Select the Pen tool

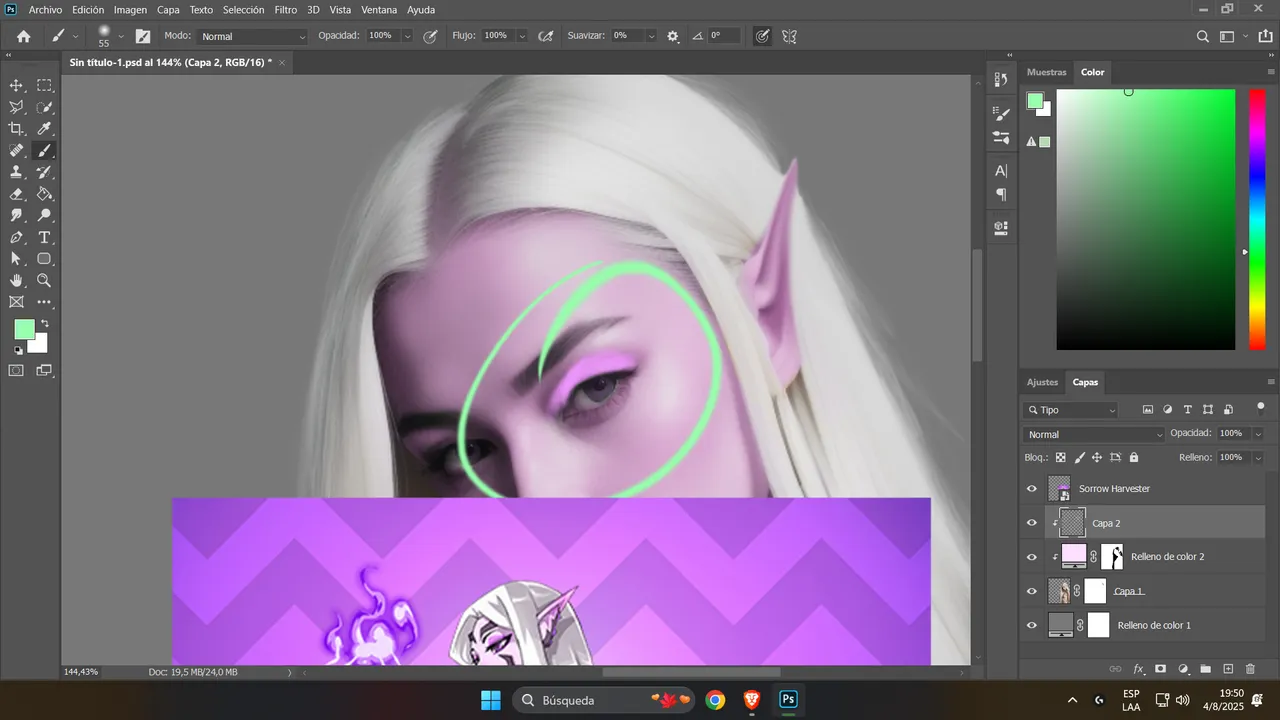coord(17,237)
